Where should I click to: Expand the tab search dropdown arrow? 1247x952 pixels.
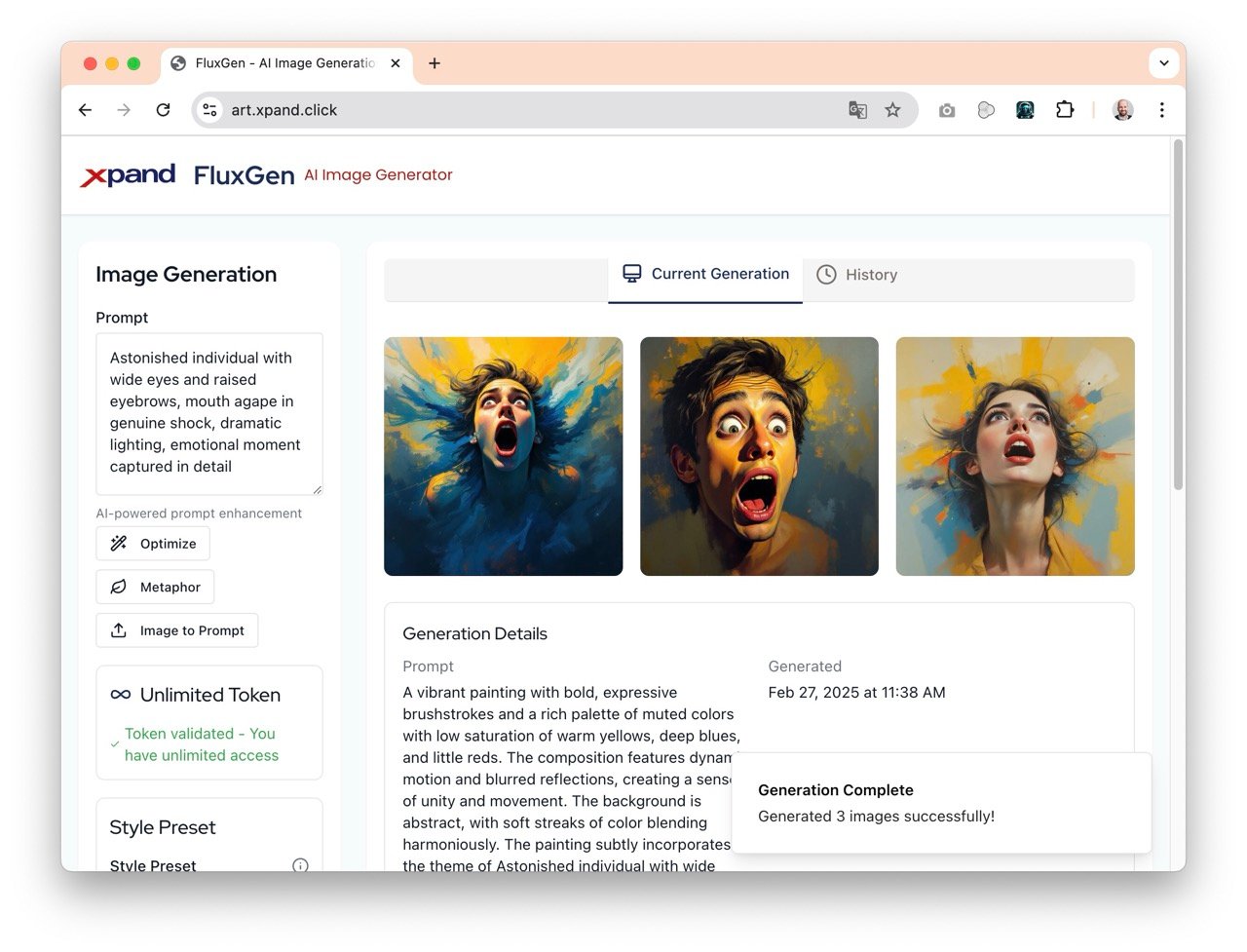[x=1163, y=63]
